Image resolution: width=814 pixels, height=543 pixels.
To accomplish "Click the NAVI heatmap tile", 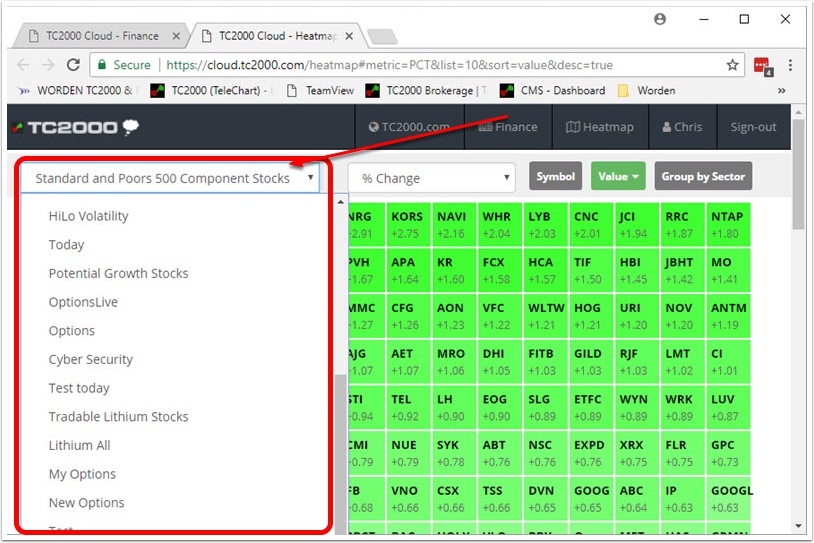I will pyautogui.click(x=454, y=225).
